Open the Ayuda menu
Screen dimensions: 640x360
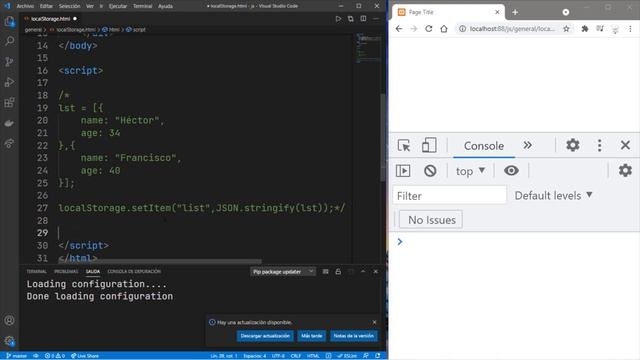click(x=165, y=6)
